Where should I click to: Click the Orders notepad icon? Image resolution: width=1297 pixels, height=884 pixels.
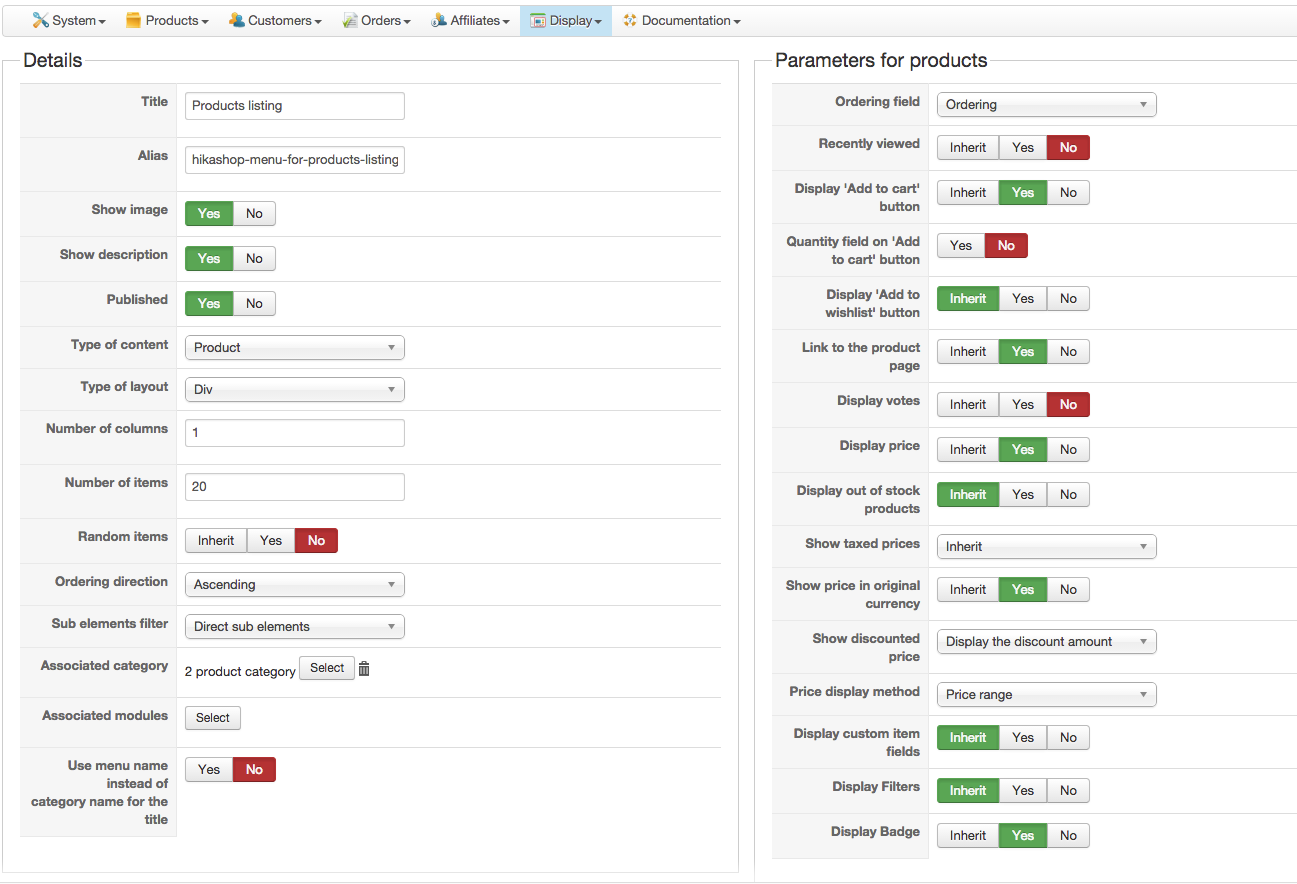click(350, 20)
